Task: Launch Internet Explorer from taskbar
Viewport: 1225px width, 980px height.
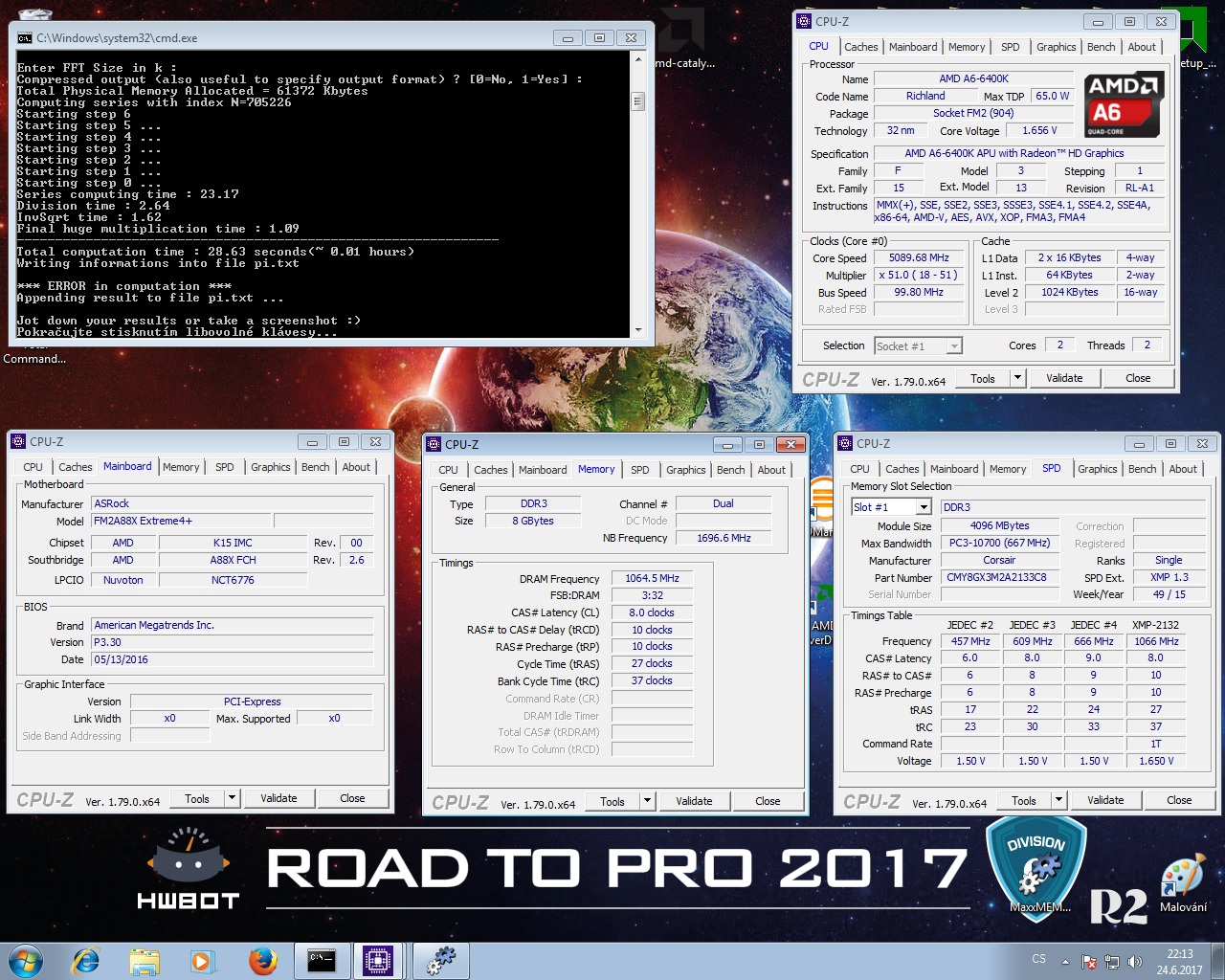Action: pyautogui.click(x=86, y=960)
